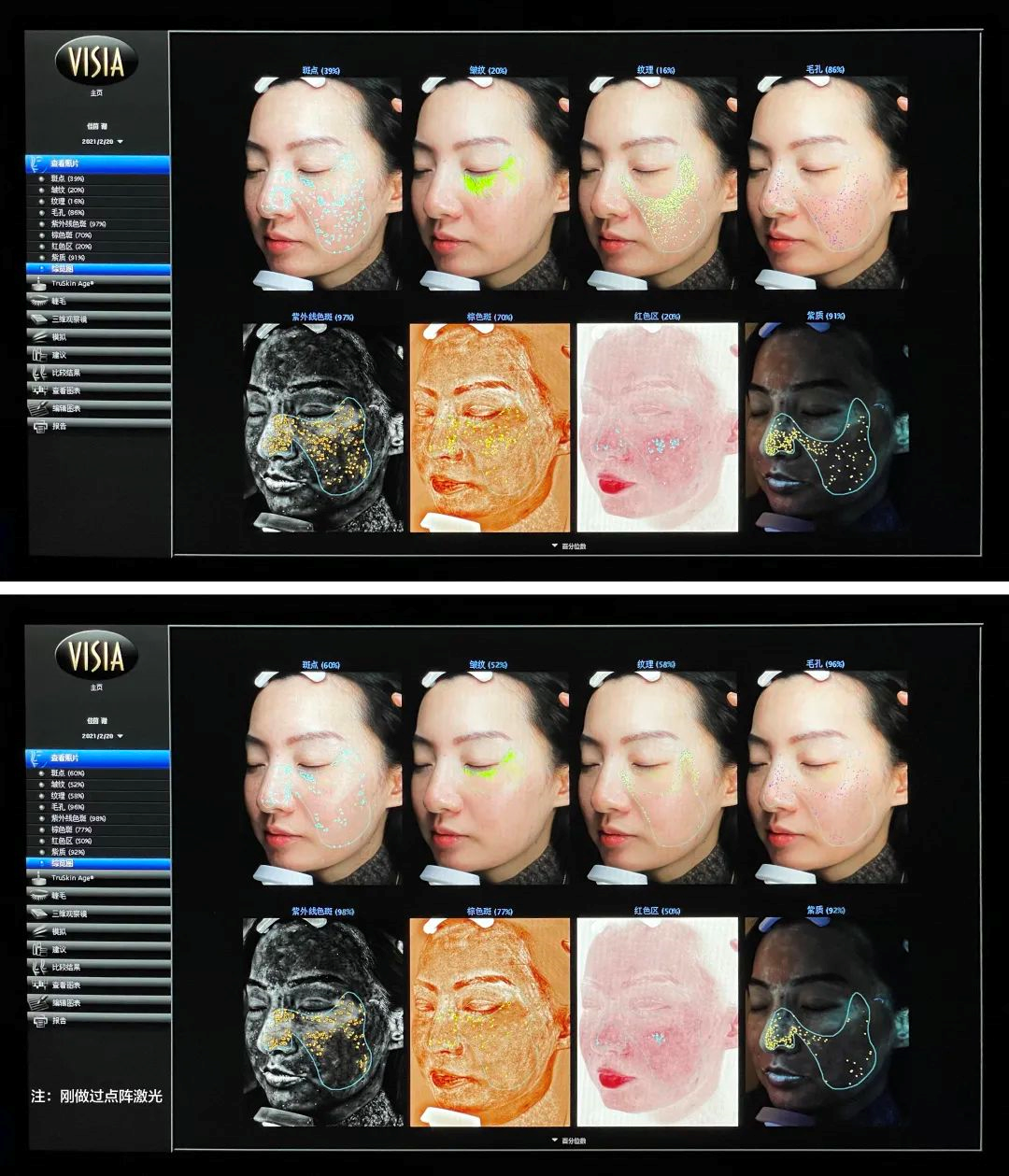Click the 模拟 simulation icon in upper screen
Viewport: 1009px width, 1176px height.
click(38, 336)
